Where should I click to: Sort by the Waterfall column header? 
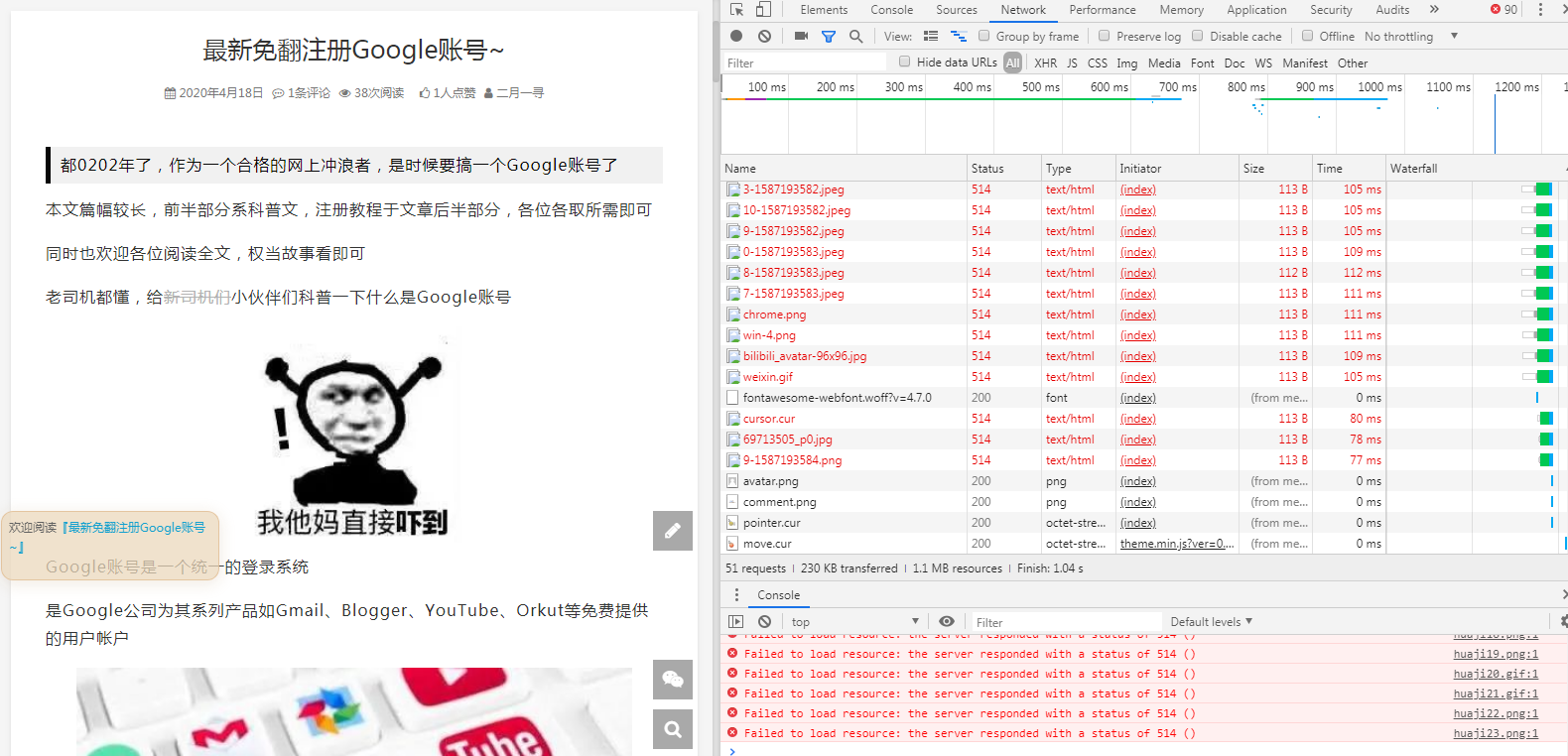(x=1475, y=169)
